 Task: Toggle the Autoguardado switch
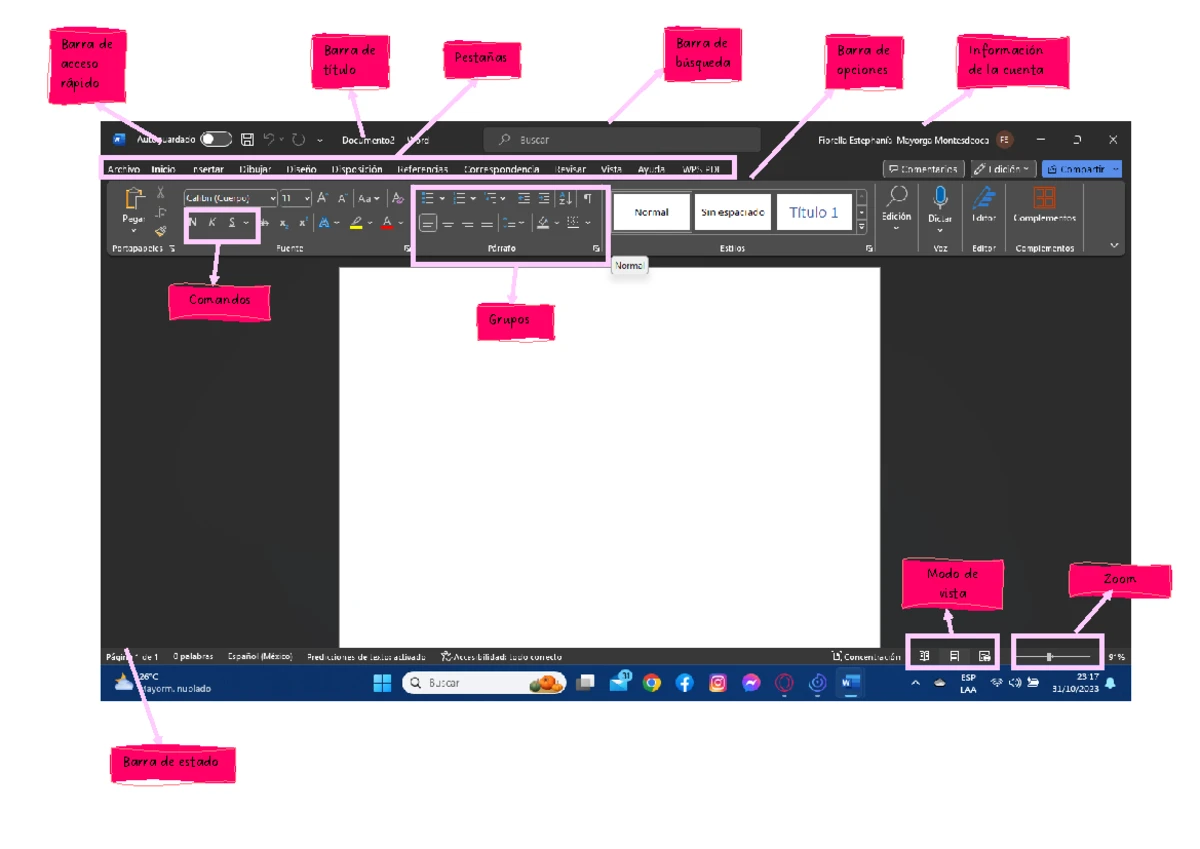click(215, 140)
